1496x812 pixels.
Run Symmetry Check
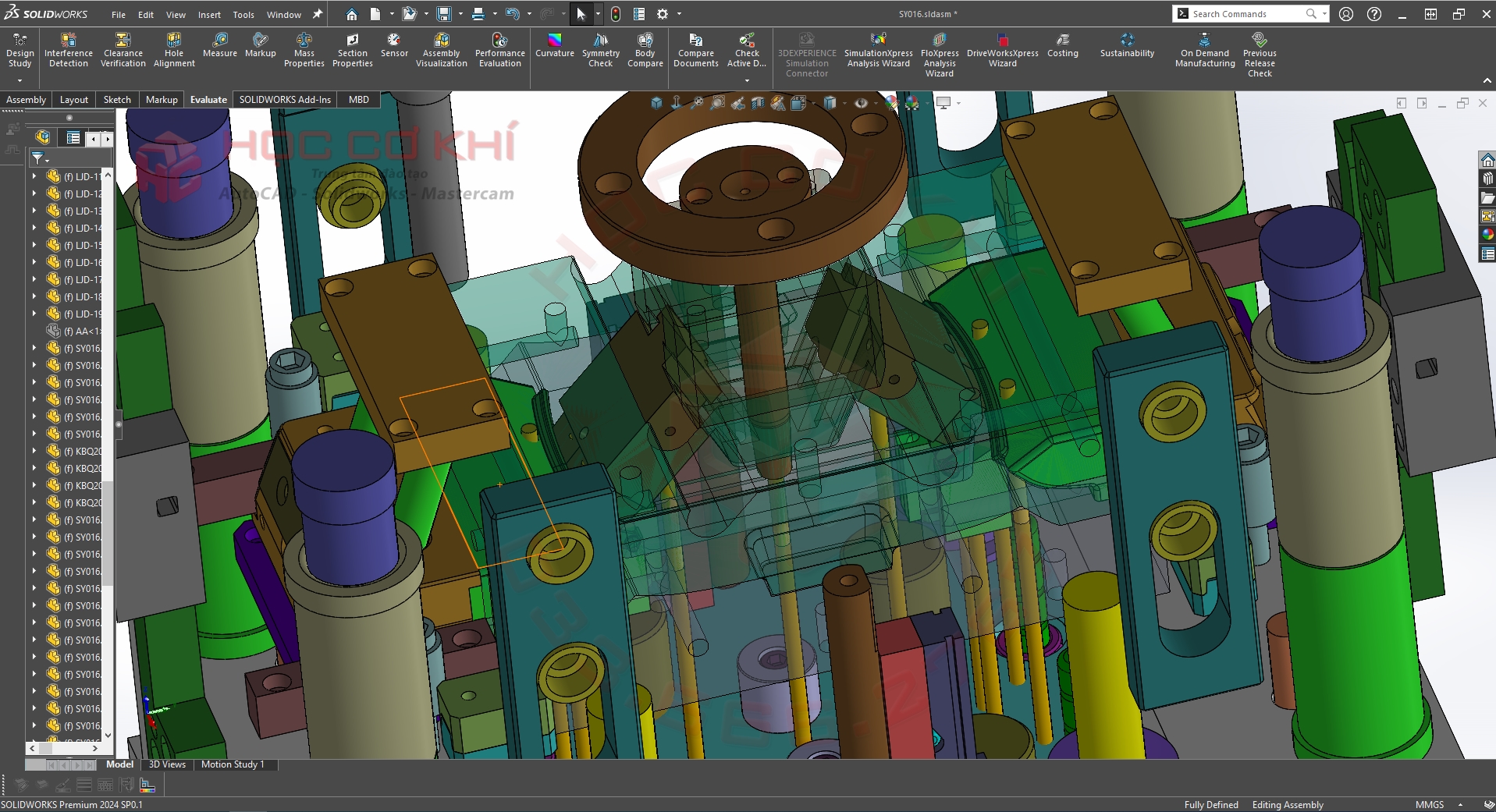pos(601,51)
